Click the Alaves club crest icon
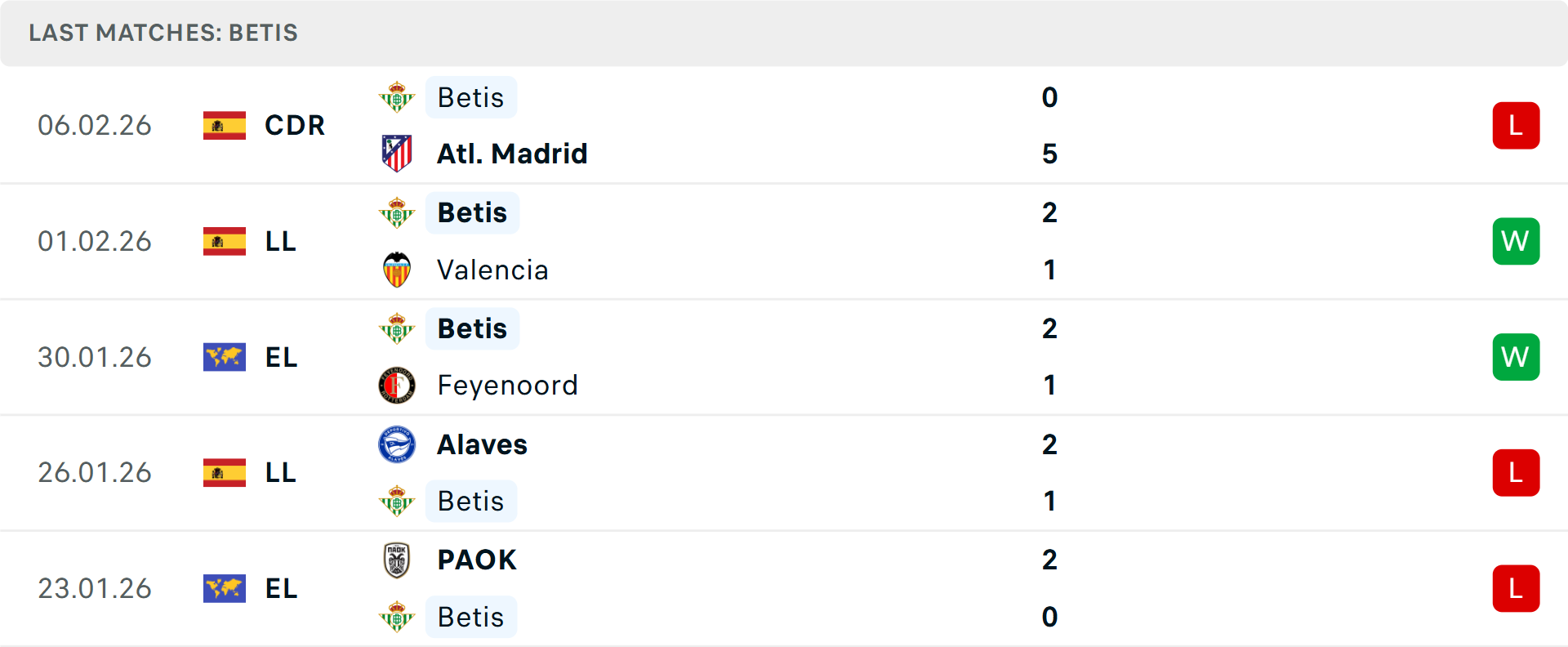 pyautogui.click(x=397, y=444)
